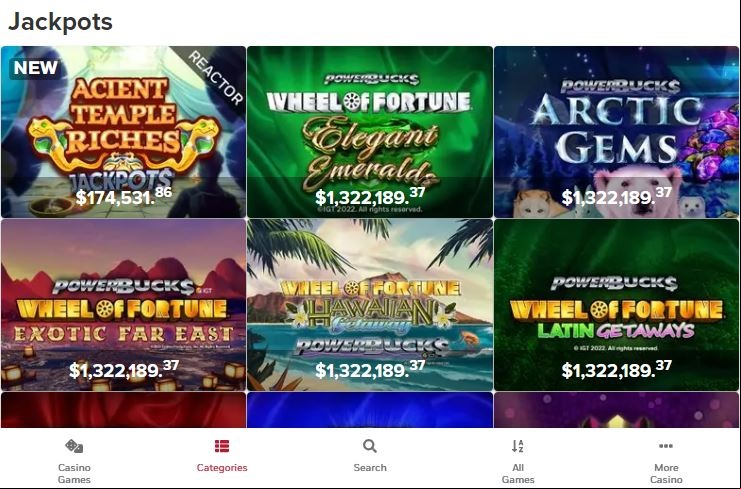
Task: Open Wheel of Fortune Exotic Far East
Action: (x=123, y=305)
